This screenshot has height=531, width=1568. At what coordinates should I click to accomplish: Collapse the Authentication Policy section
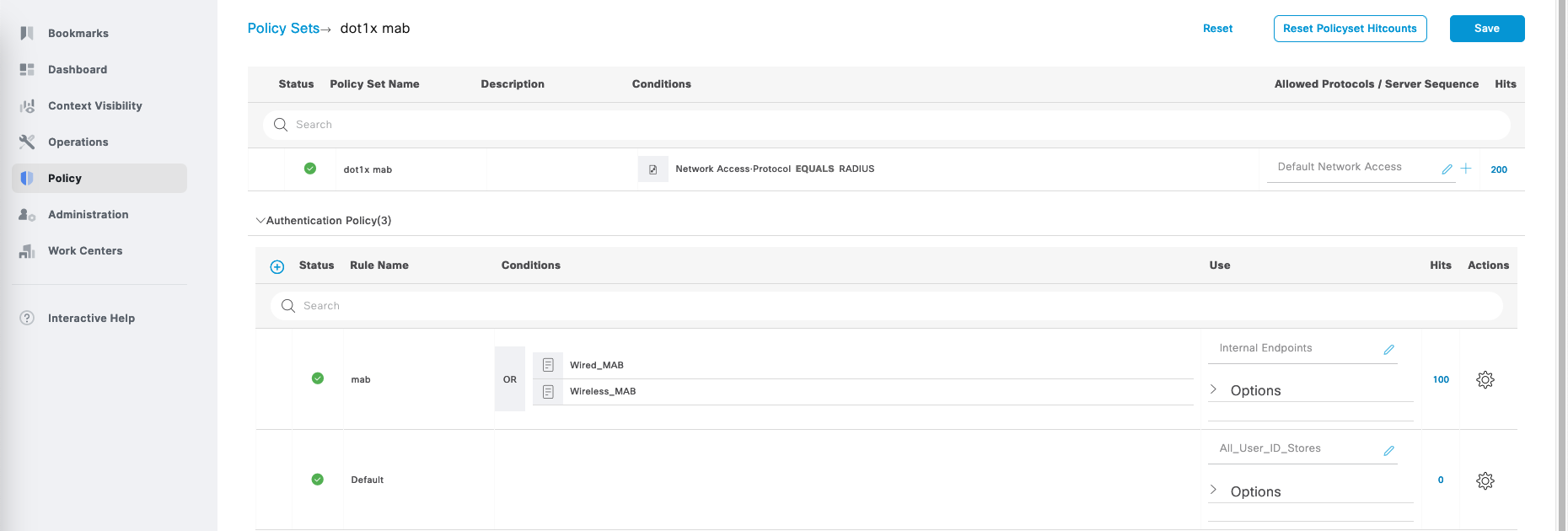point(260,221)
